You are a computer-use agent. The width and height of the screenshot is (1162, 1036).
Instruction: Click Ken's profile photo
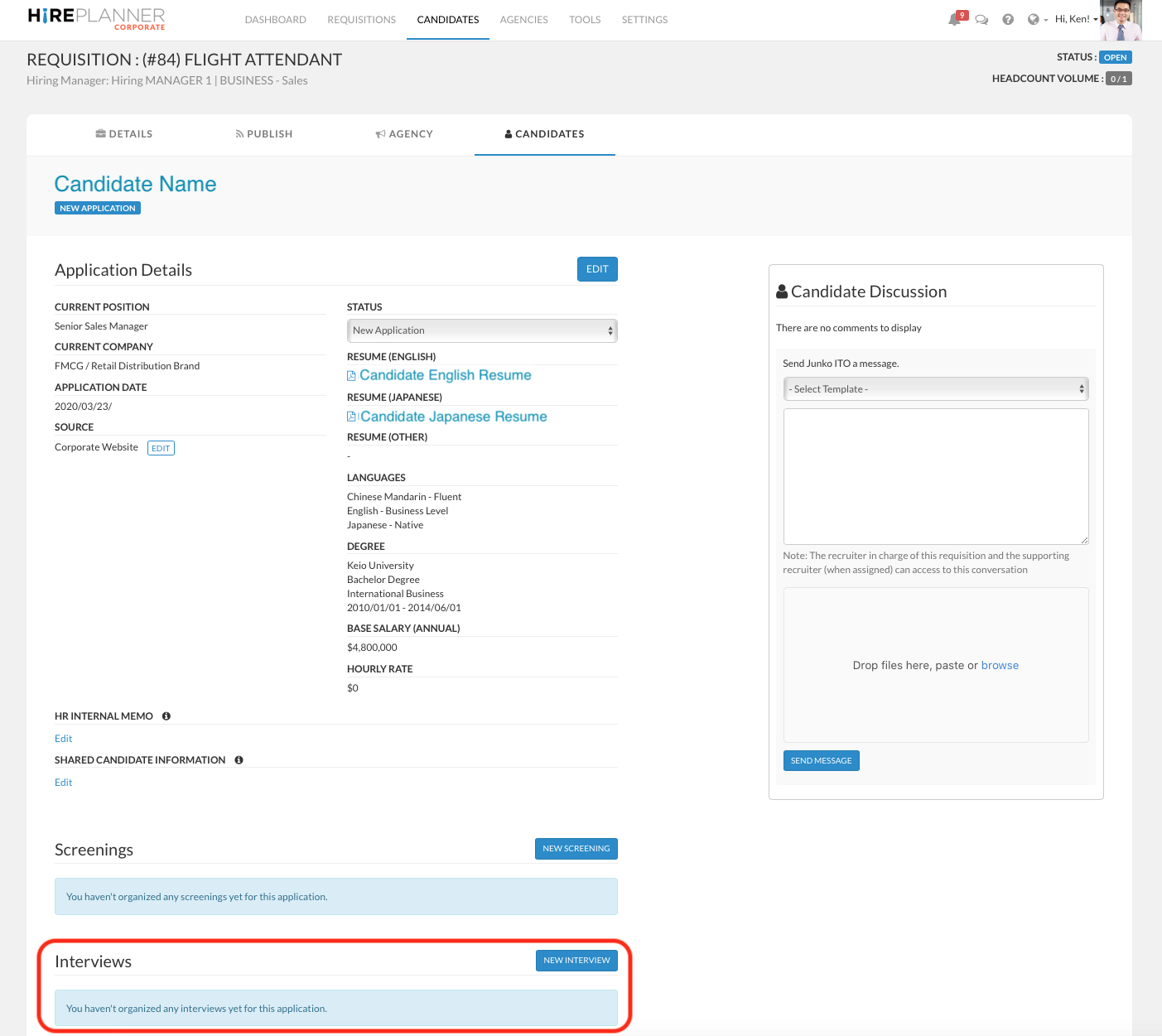(x=1120, y=20)
